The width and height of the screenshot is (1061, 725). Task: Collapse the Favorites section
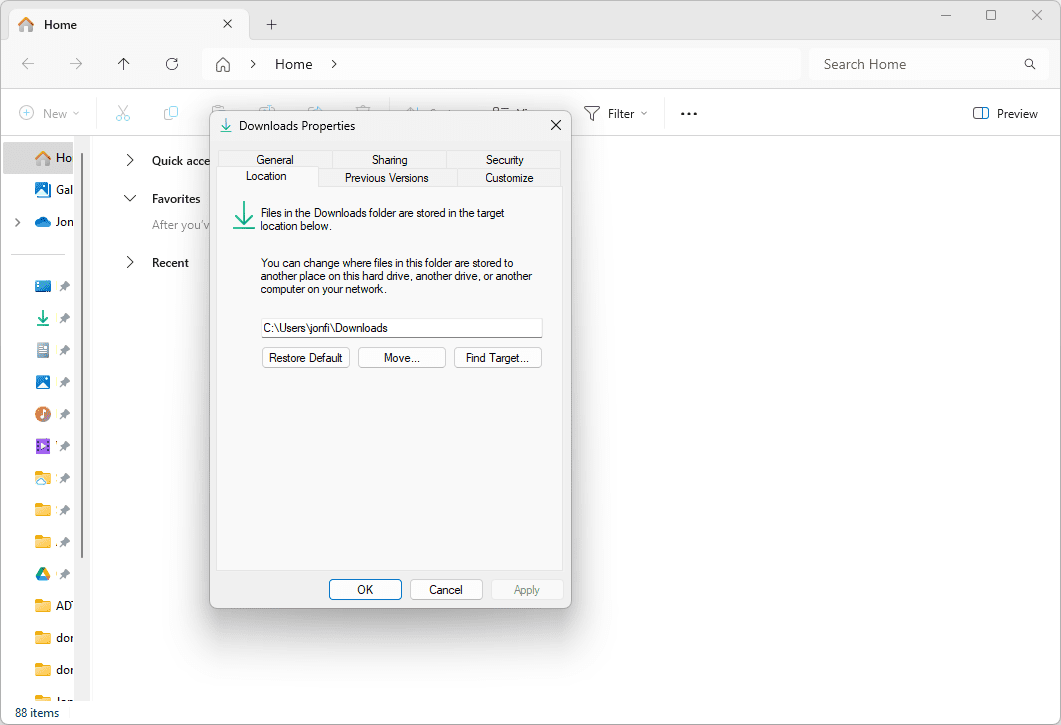pos(130,199)
